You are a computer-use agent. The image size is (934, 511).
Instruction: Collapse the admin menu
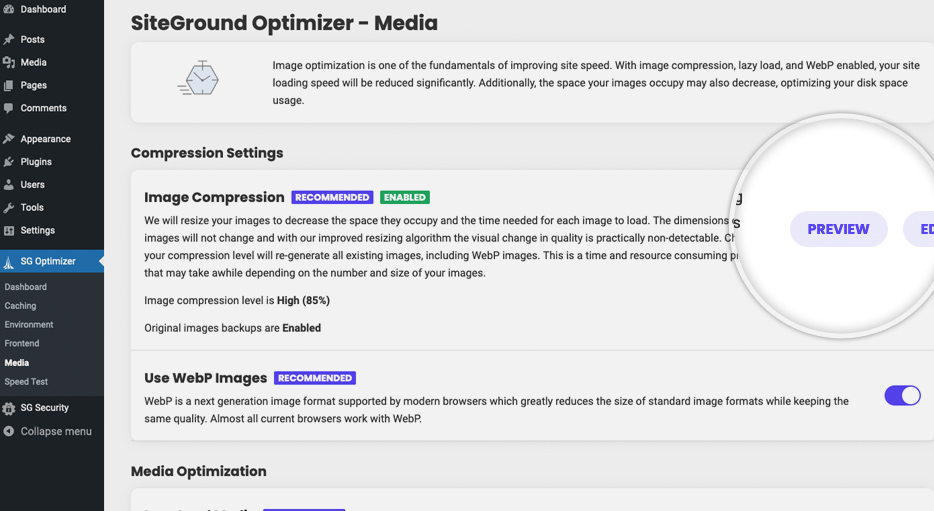click(x=48, y=431)
